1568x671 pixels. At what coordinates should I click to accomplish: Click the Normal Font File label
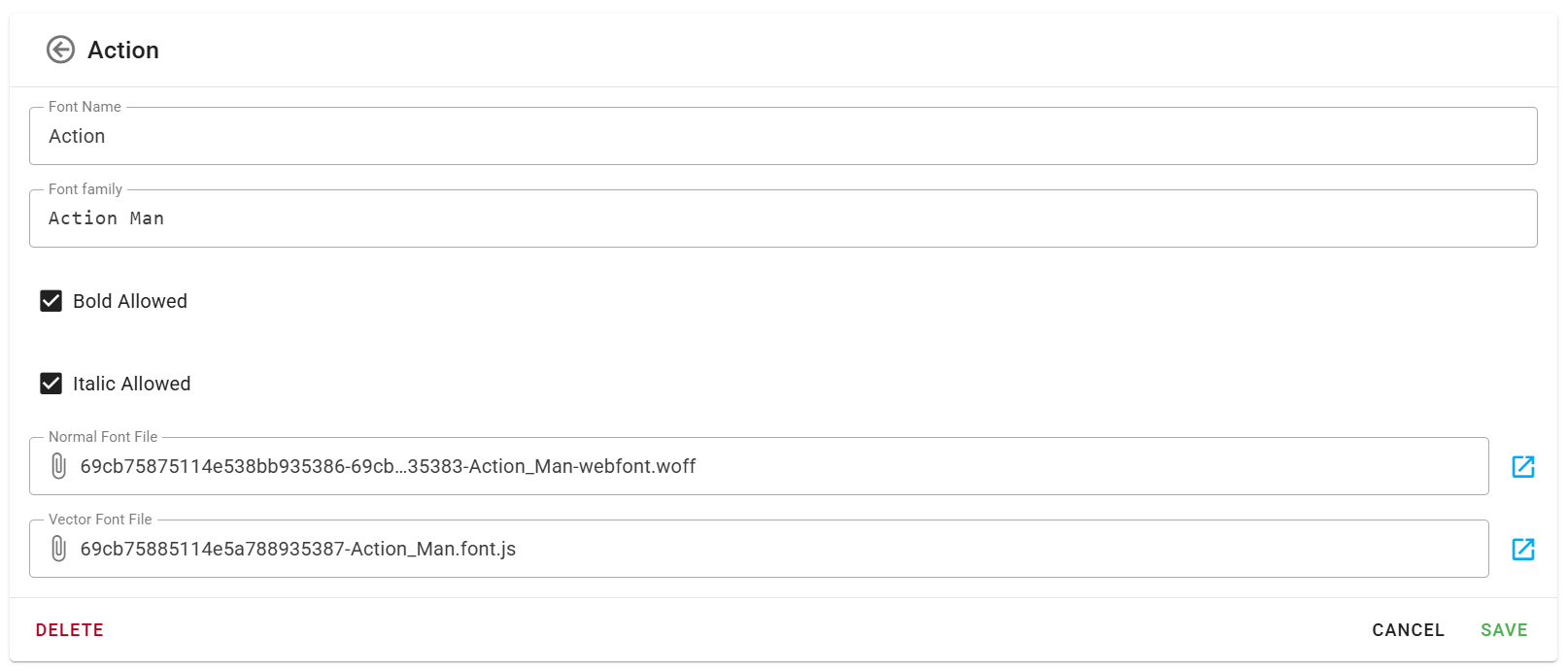(x=103, y=437)
